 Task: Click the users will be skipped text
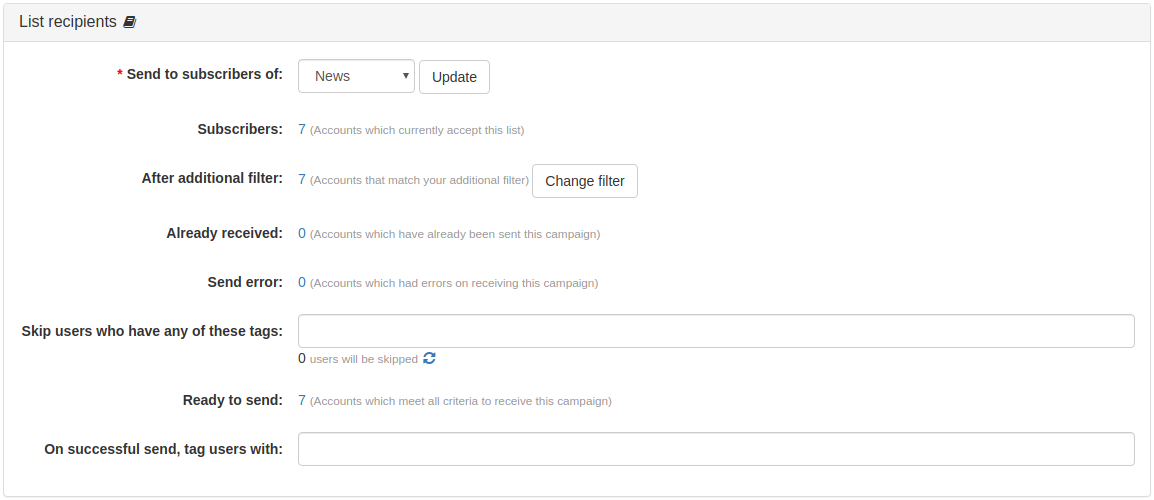(364, 359)
